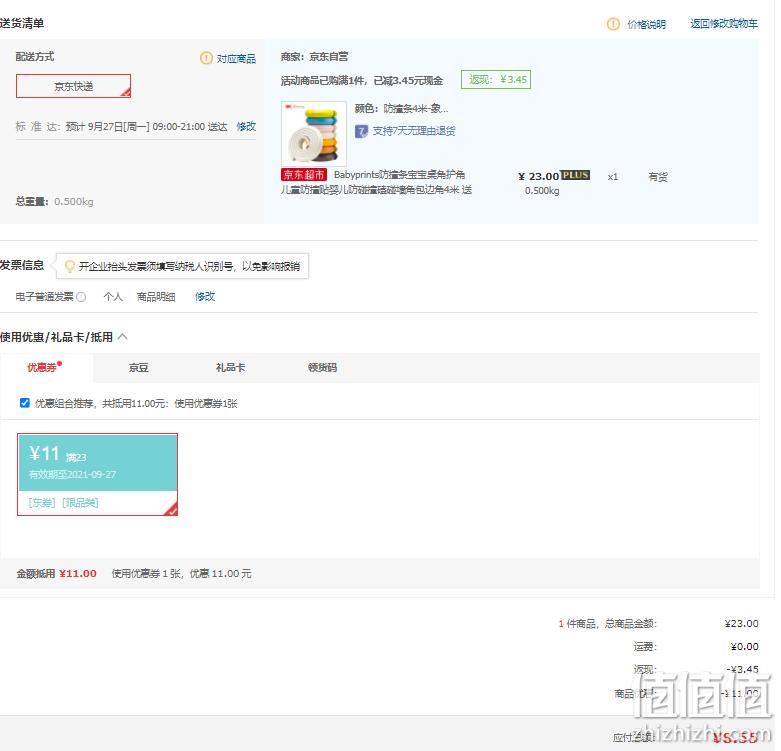
Task: Switch to the 领货码 tab
Action: [x=322, y=368]
